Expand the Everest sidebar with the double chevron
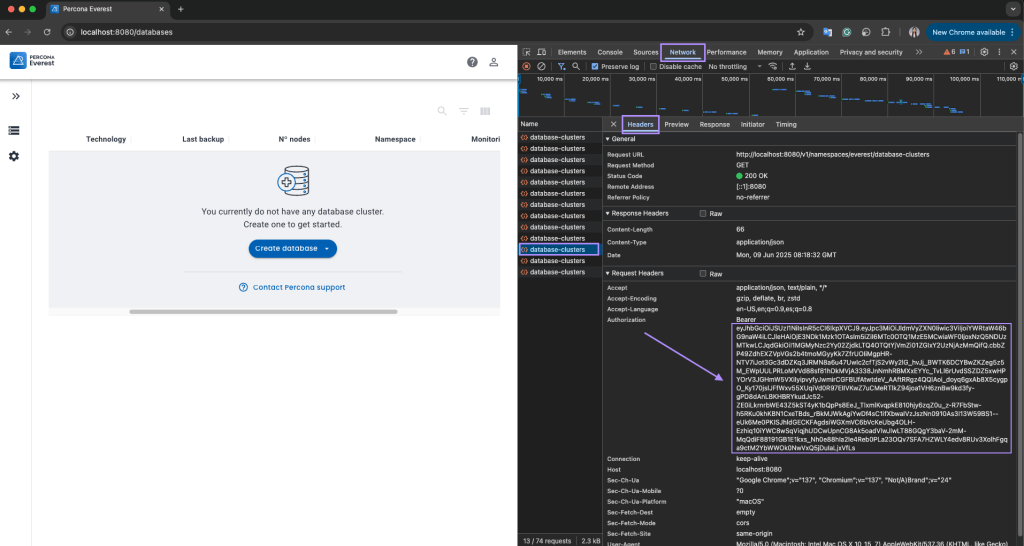 tap(15, 97)
